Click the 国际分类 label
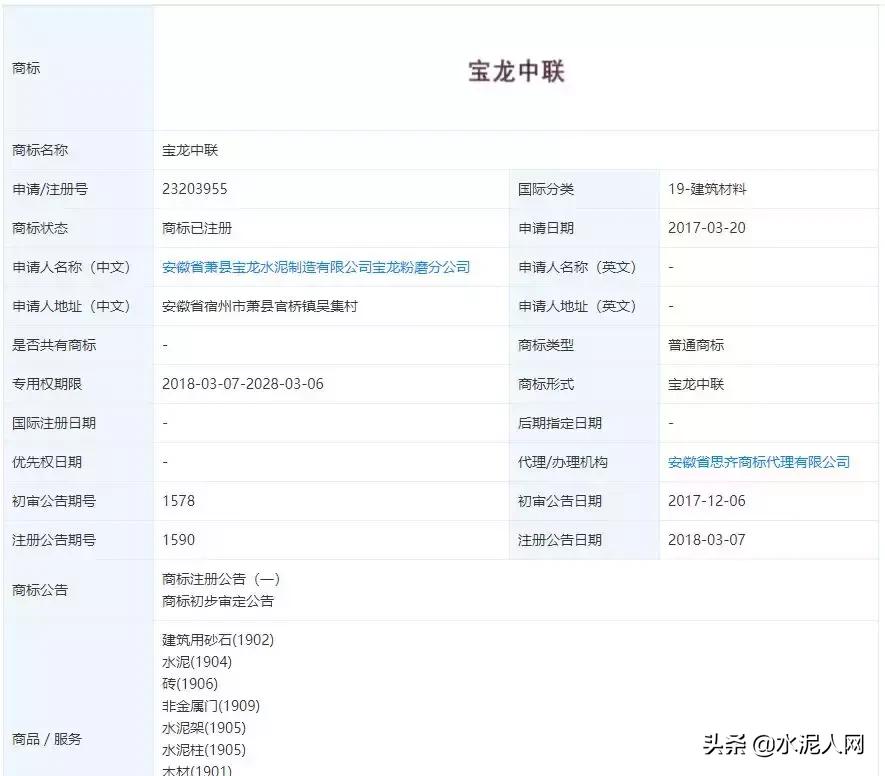 point(546,189)
